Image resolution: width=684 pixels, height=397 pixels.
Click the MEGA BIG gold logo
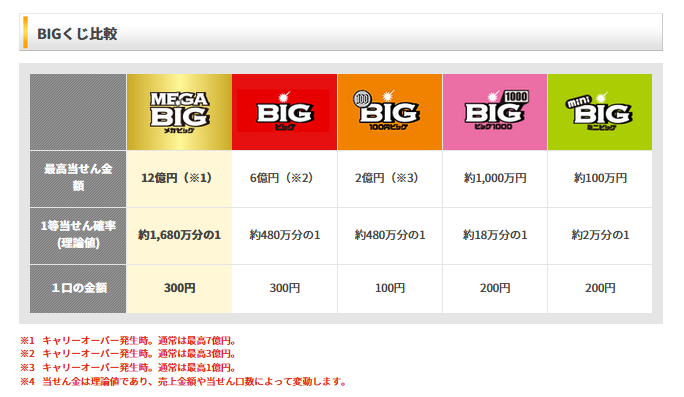pos(179,112)
